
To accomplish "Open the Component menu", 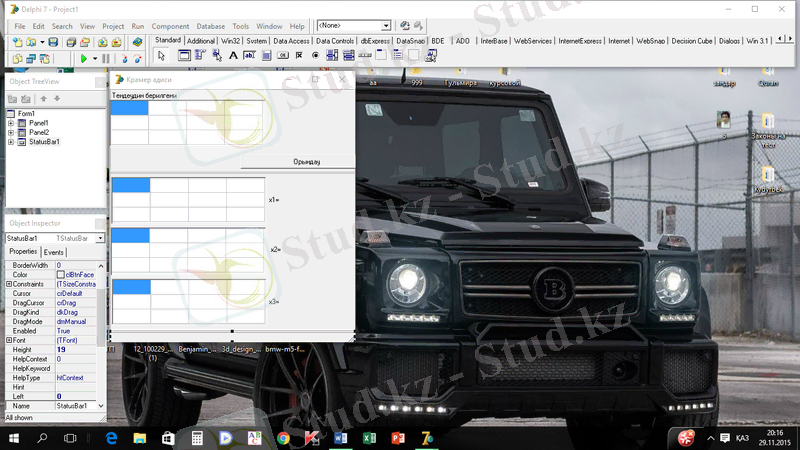I will pyautogui.click(x=170, y=26).
